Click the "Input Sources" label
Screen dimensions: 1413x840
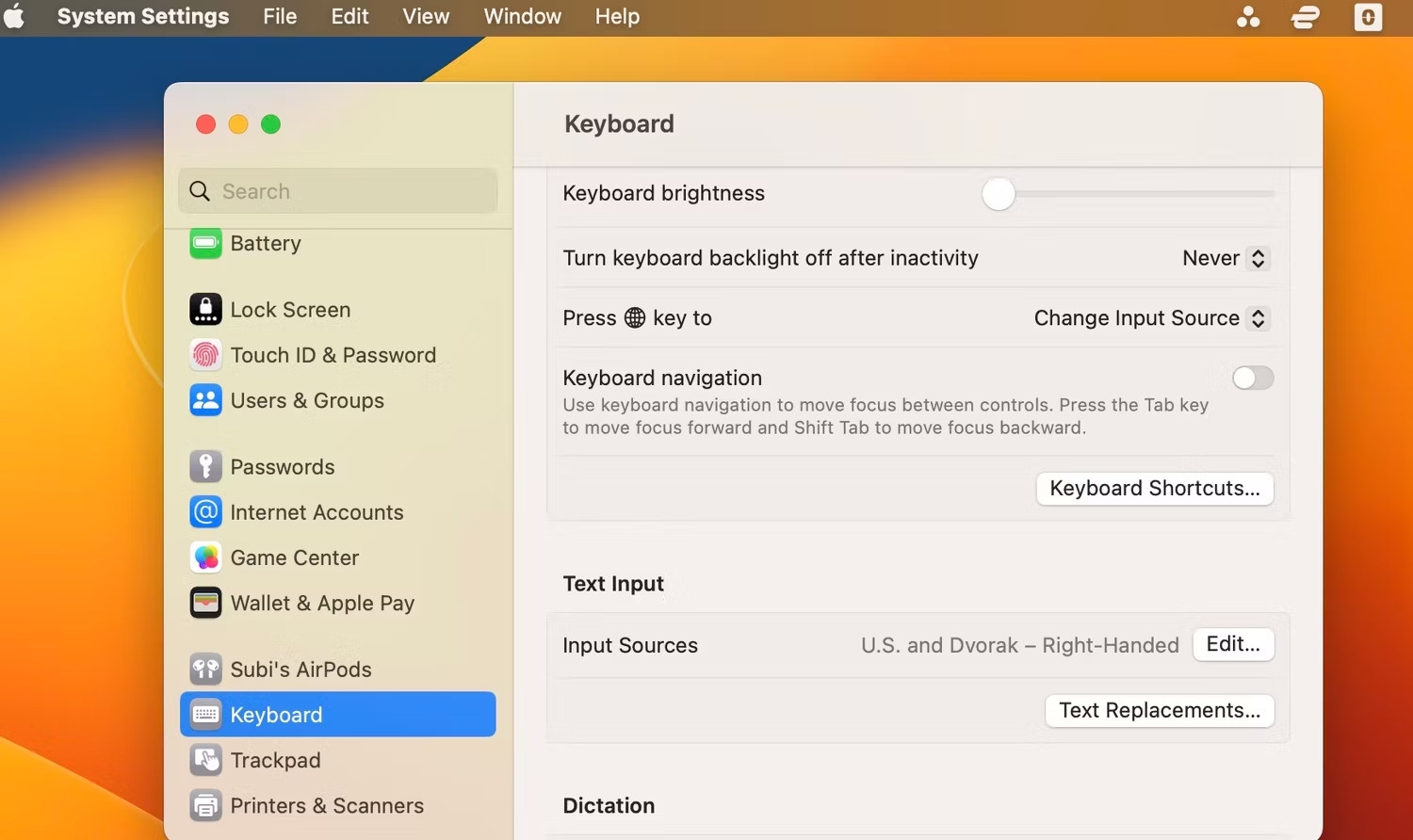coord(630,645)
